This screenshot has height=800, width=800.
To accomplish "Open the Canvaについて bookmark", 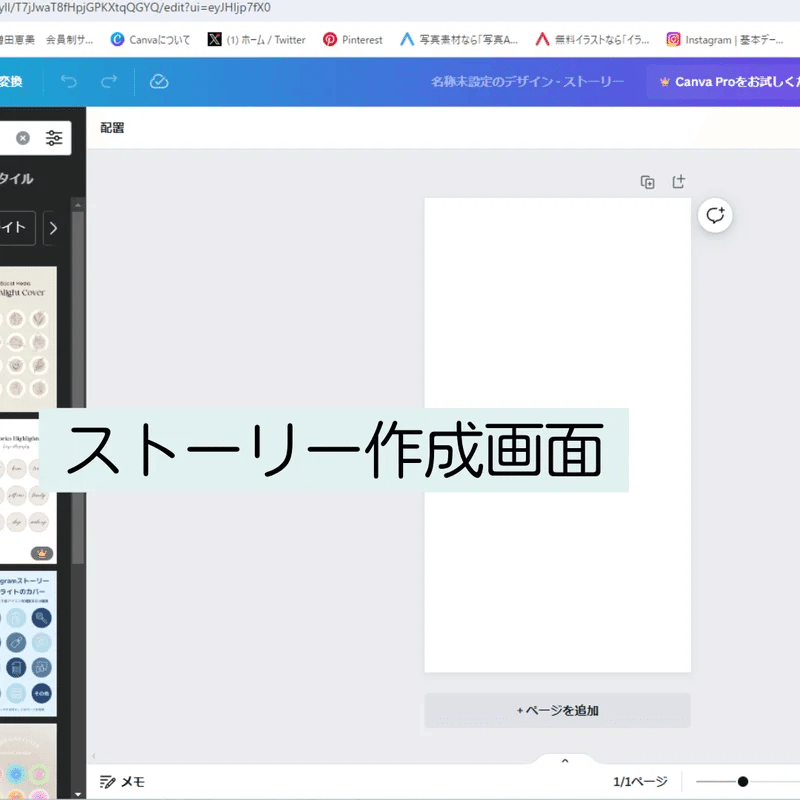I will [151, 39].
